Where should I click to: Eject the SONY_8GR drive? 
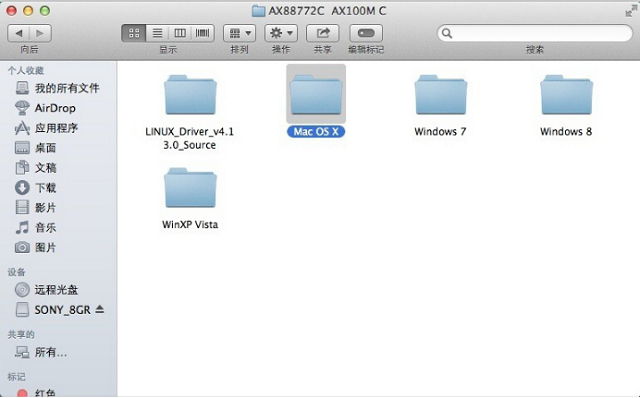(x=100, y=309)
